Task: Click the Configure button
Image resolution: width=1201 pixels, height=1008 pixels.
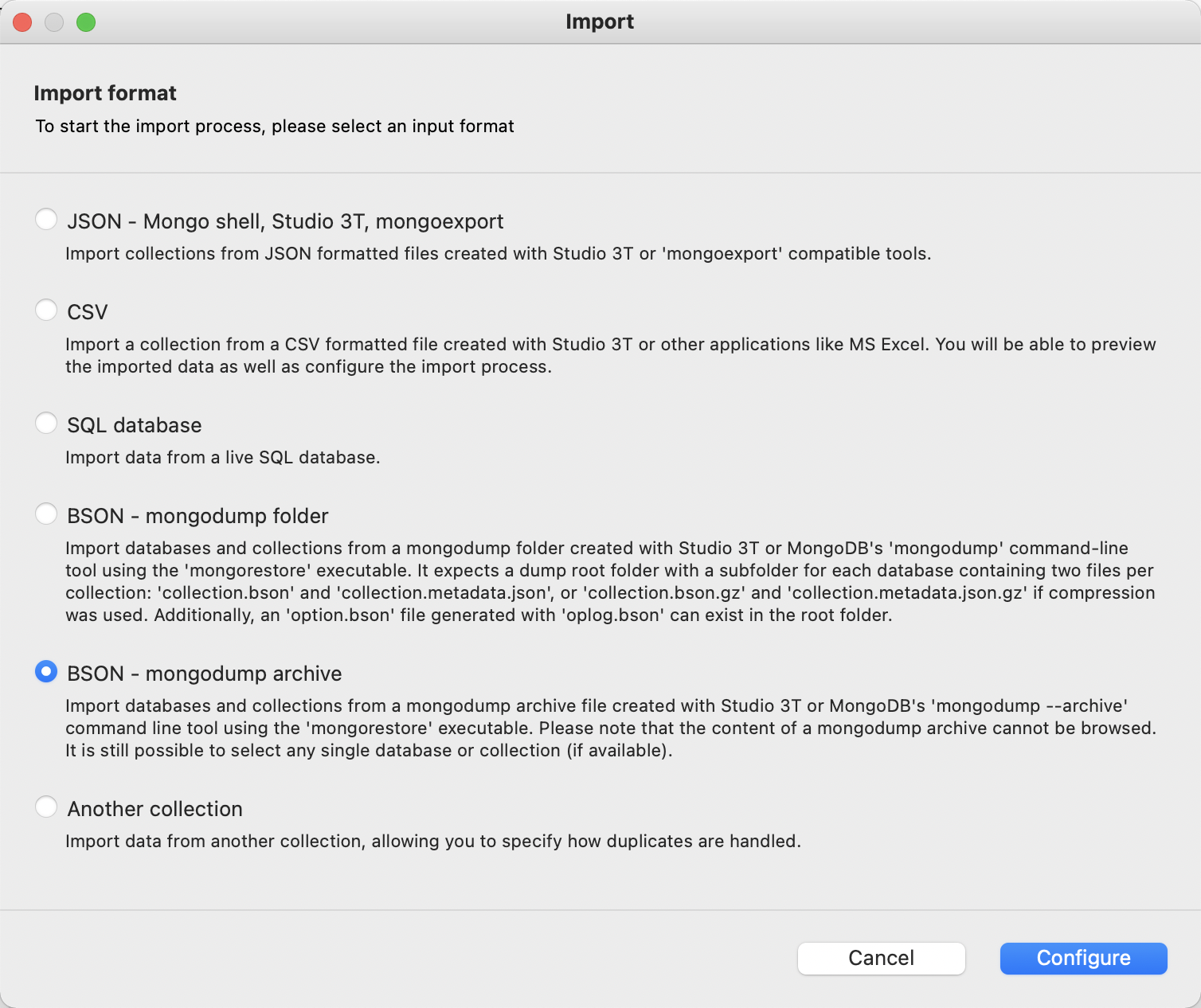Action: [x=1083, y=958]
